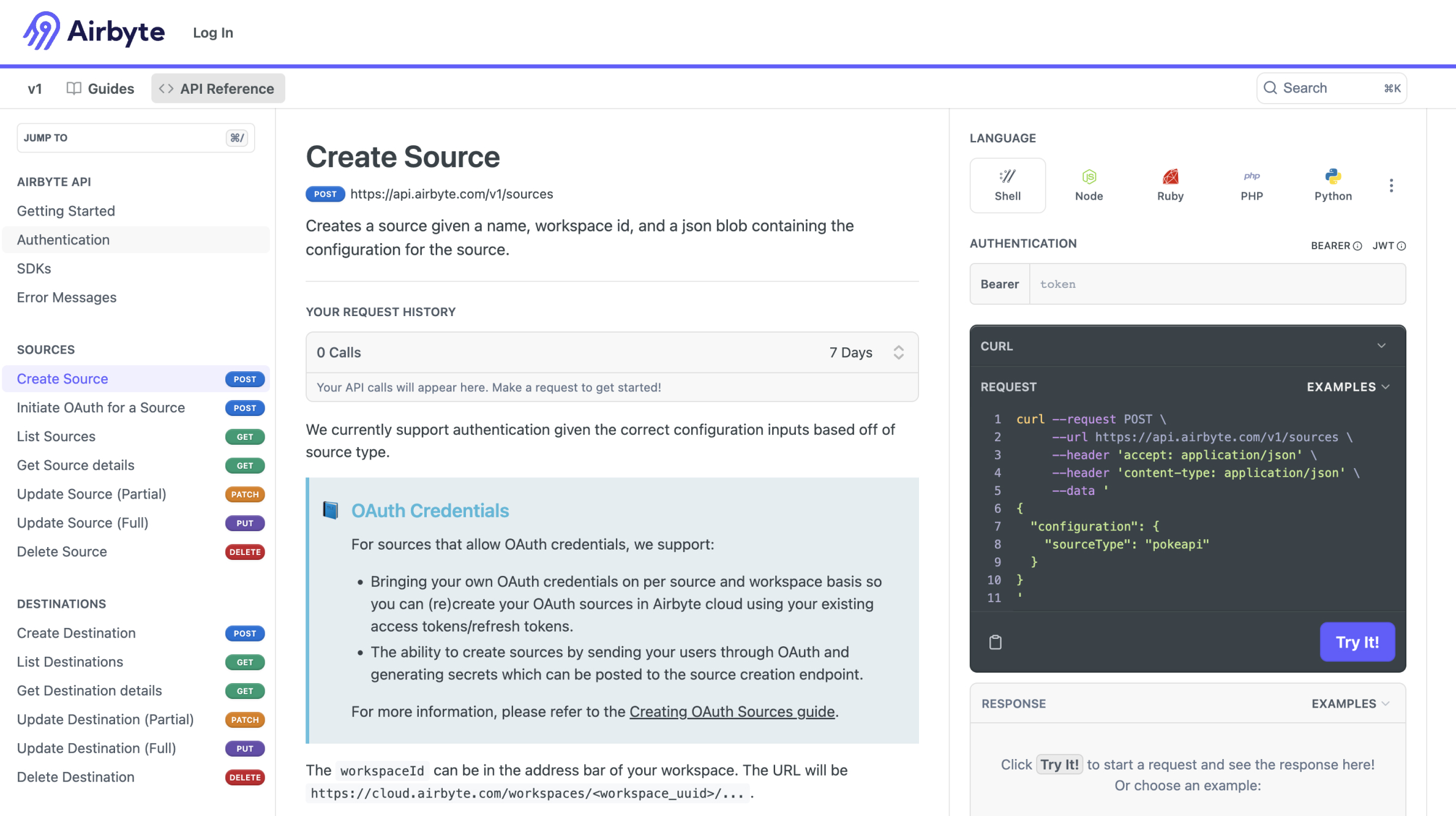This screenshot has width=1456, height=816.
Task: Toggle the 7 Days history range stepper
Action: 899,352
